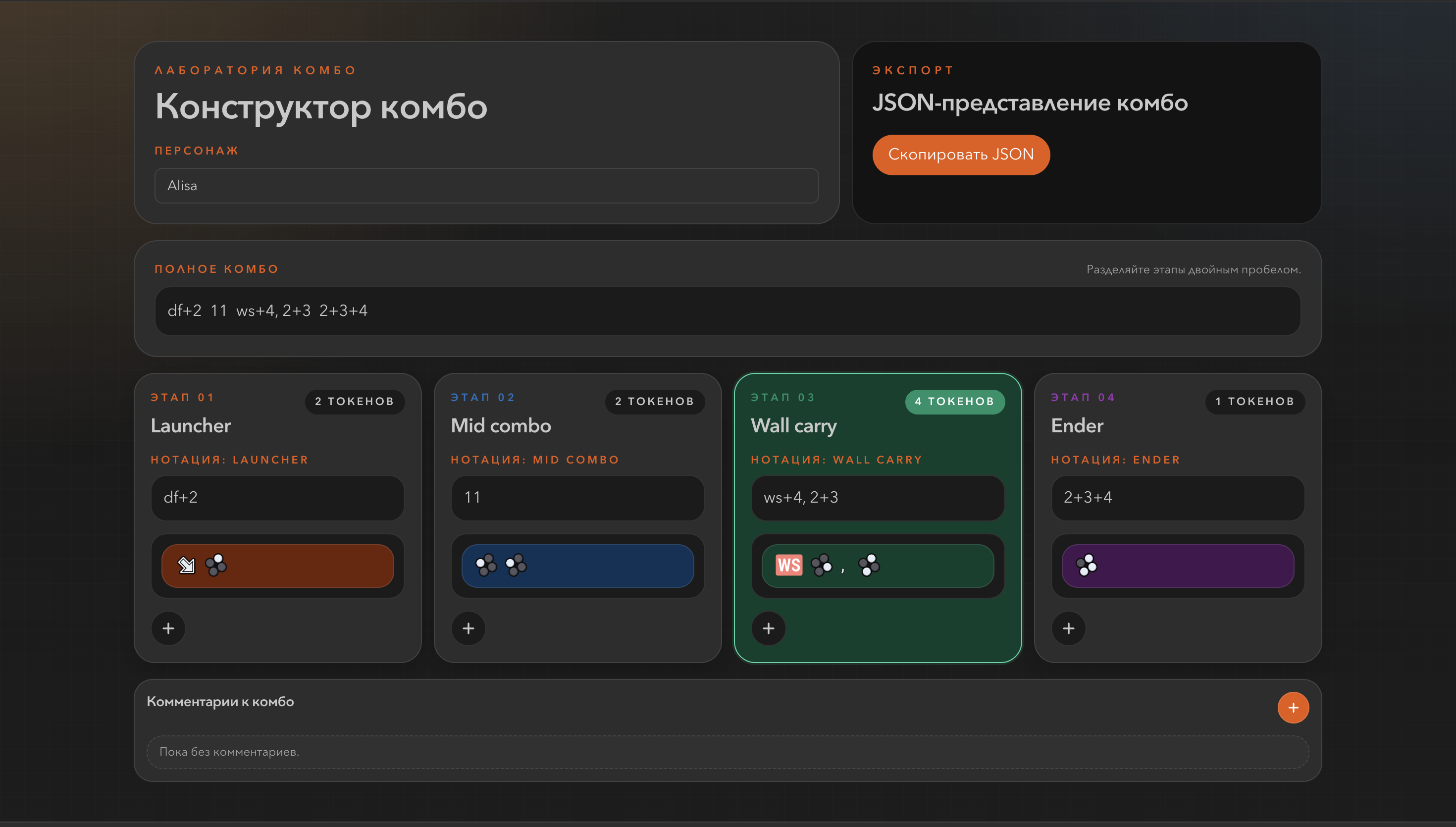Screen dimensions: 1456x827
Task: Click the WS token in Wall carry
Action: [x=789, y=565]
